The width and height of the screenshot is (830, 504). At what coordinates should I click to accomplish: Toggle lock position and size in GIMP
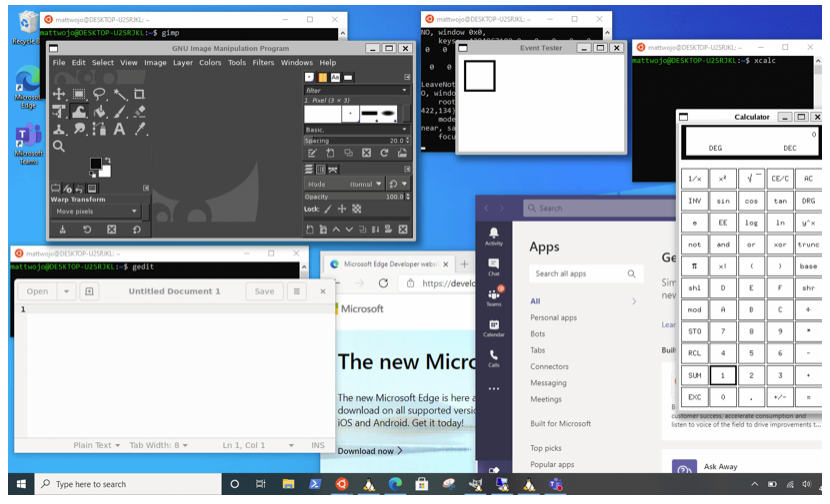tap(342, 209)
